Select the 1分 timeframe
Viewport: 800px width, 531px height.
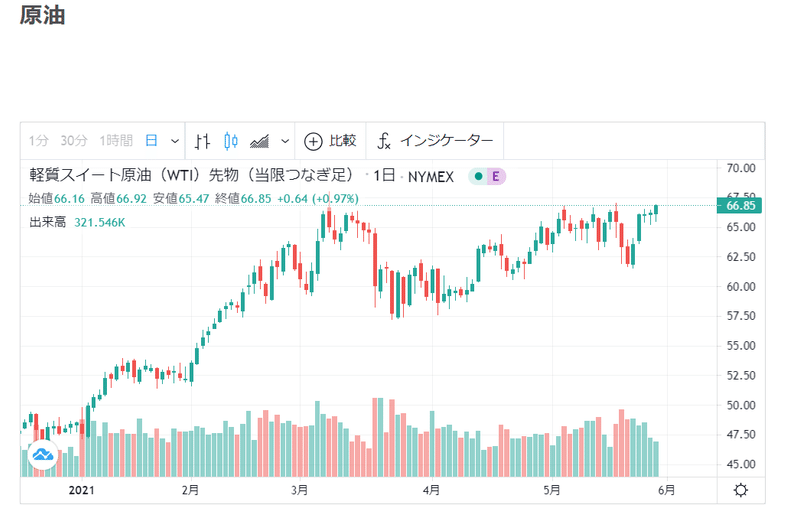[x=38, y=140]
